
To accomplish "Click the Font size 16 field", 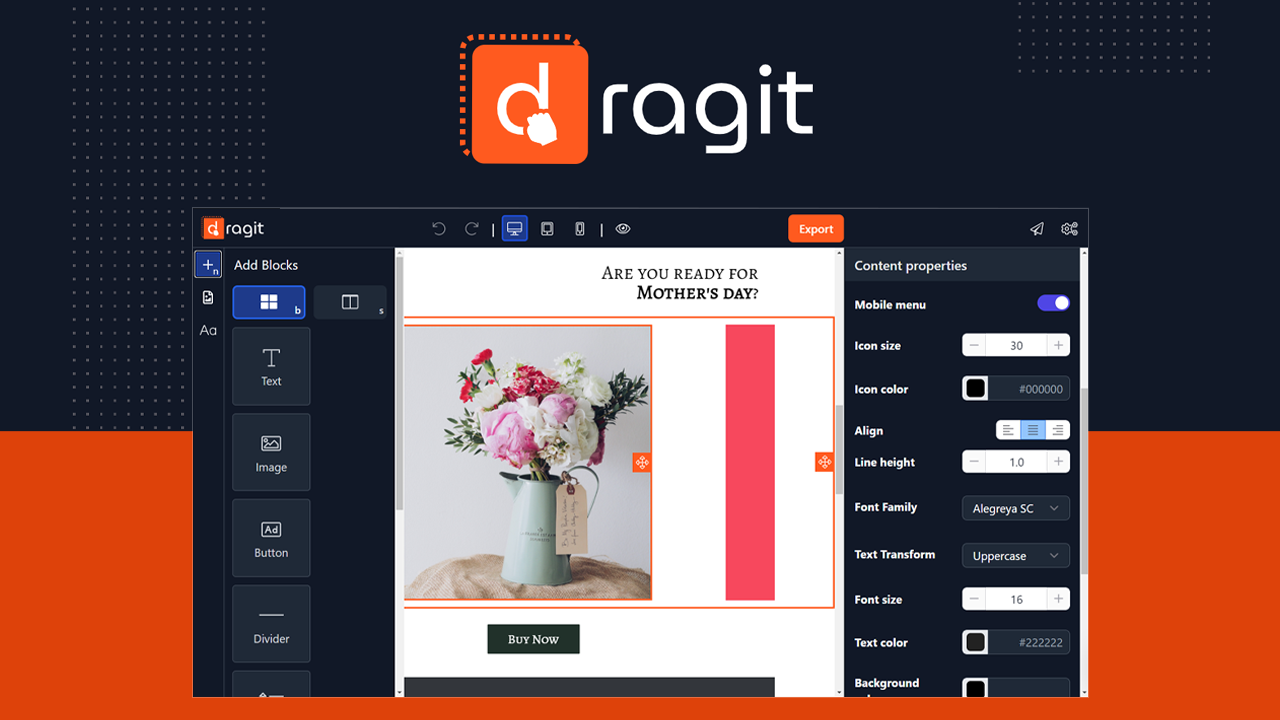I will pyautogui.click(x=1016, y=599).
